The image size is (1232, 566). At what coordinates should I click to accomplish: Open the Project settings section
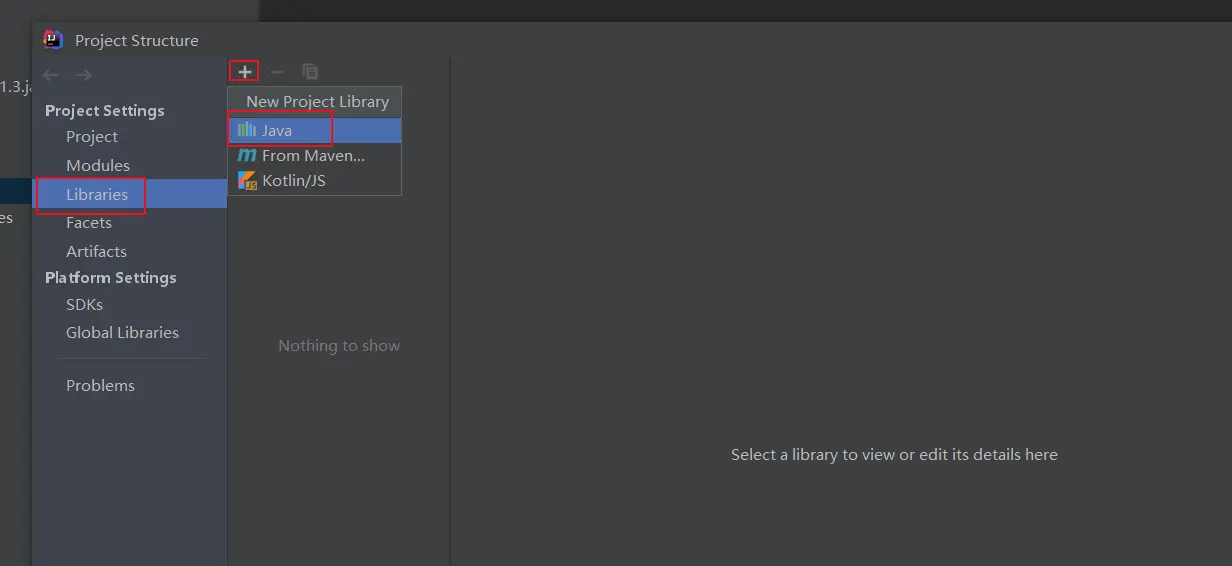click(92, 137)
